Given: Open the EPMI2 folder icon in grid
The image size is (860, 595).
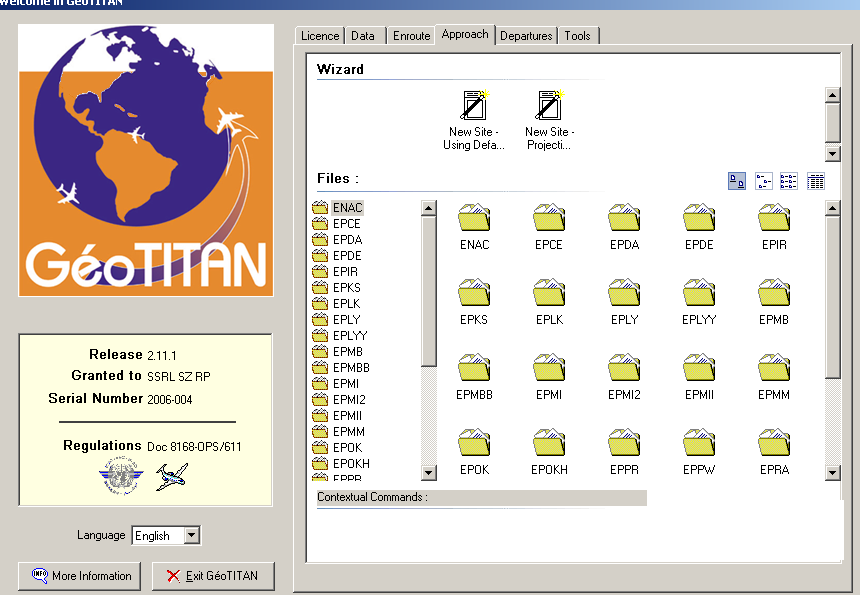Looking at the screenshot, I should 624,367.
